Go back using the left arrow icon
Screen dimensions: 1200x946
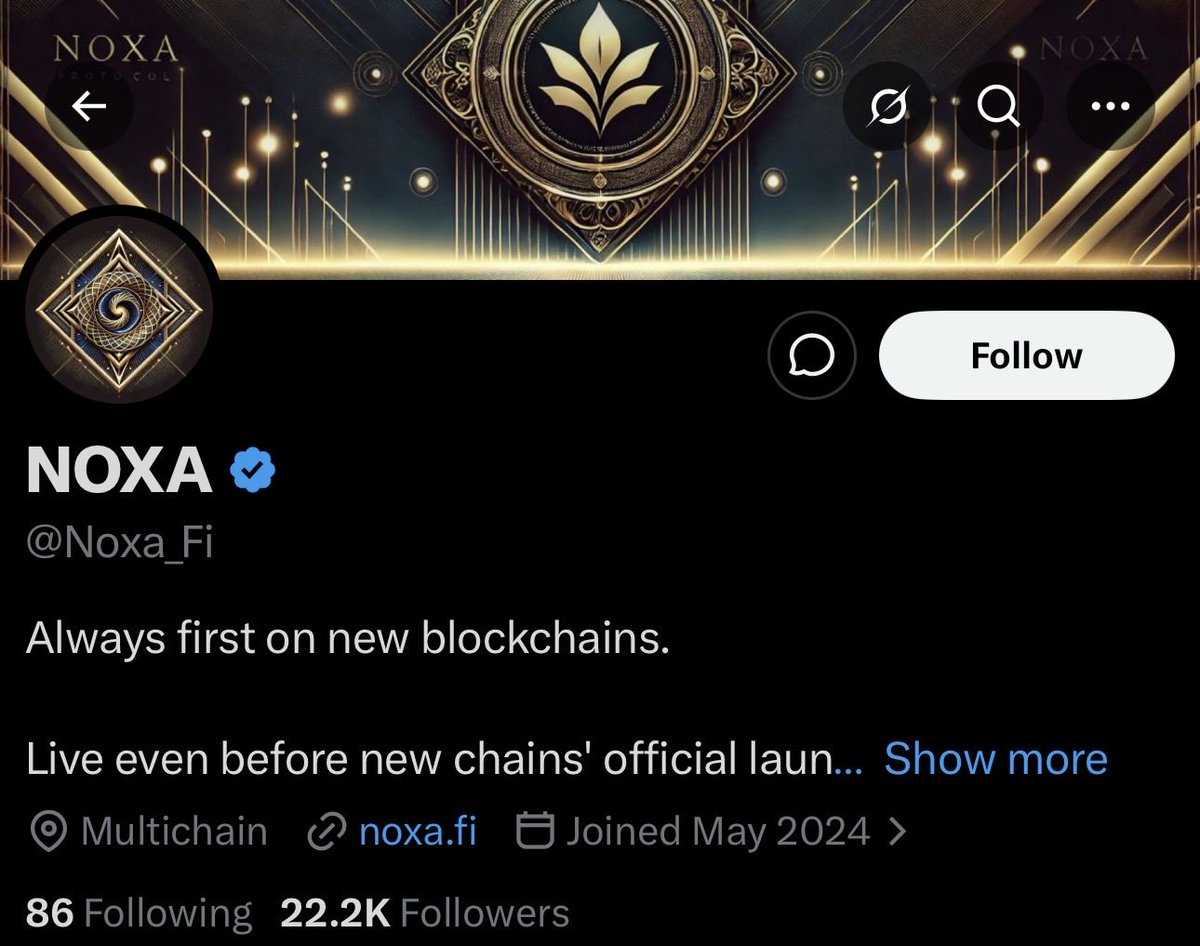point(89,105)
